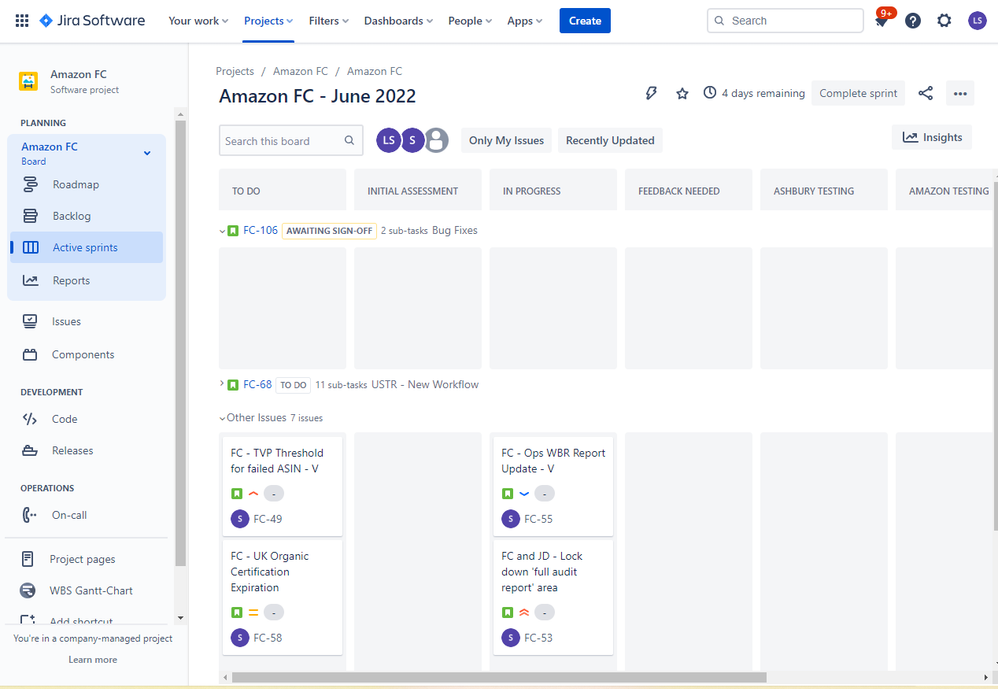This screenshot has width=998, height=689.
Task: Click the board horizontal scrollbar
Action: (x=499, y=678)
